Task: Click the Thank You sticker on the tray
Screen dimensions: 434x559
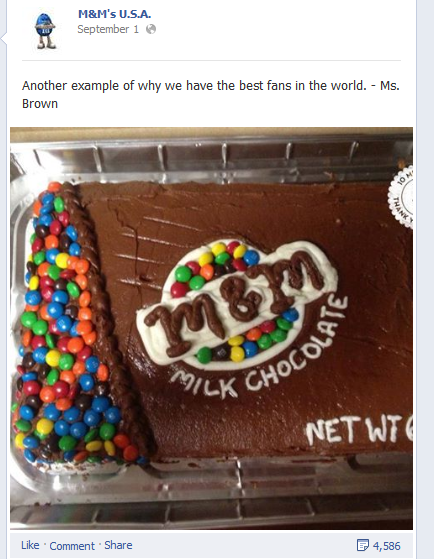Action: coord(401,197)
